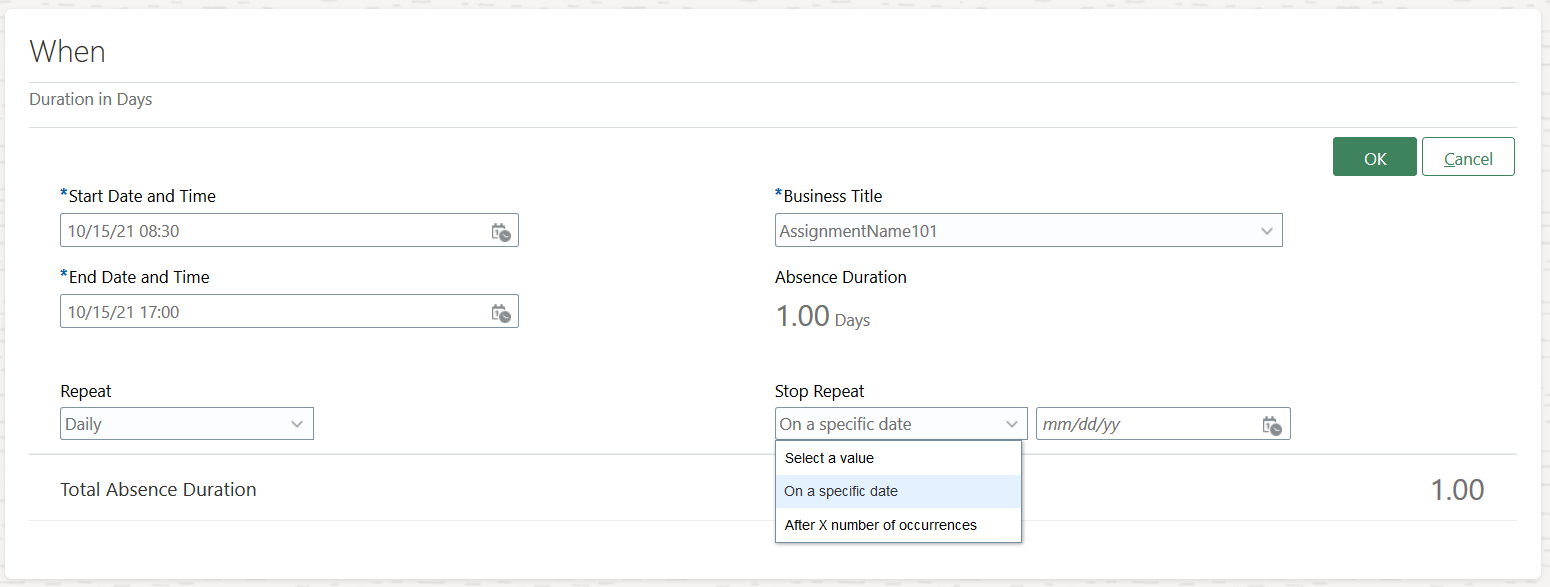This screenshot has height=587, width=1550.
Task: Click the "Stop Repeat" label text
Action: (819, 391)
